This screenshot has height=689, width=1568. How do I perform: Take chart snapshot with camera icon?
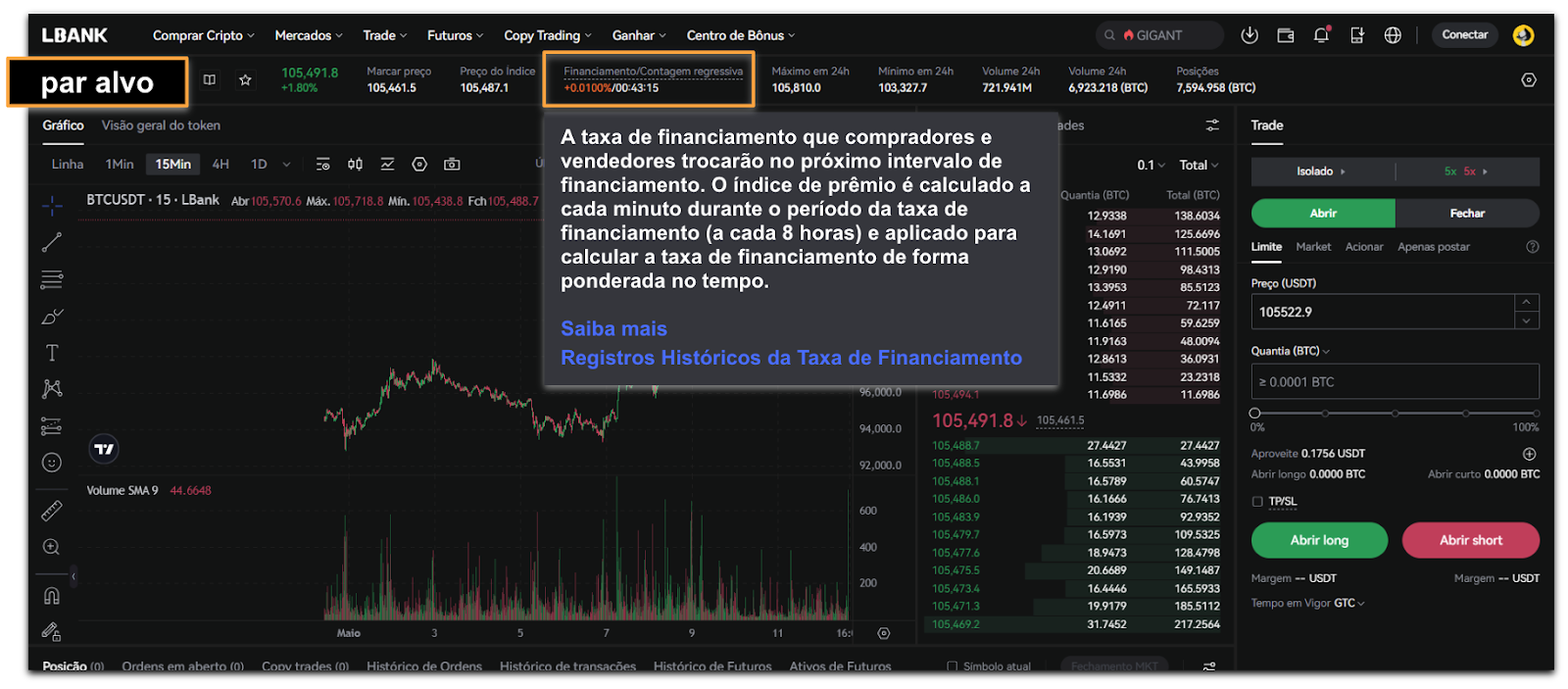point(452,165)
